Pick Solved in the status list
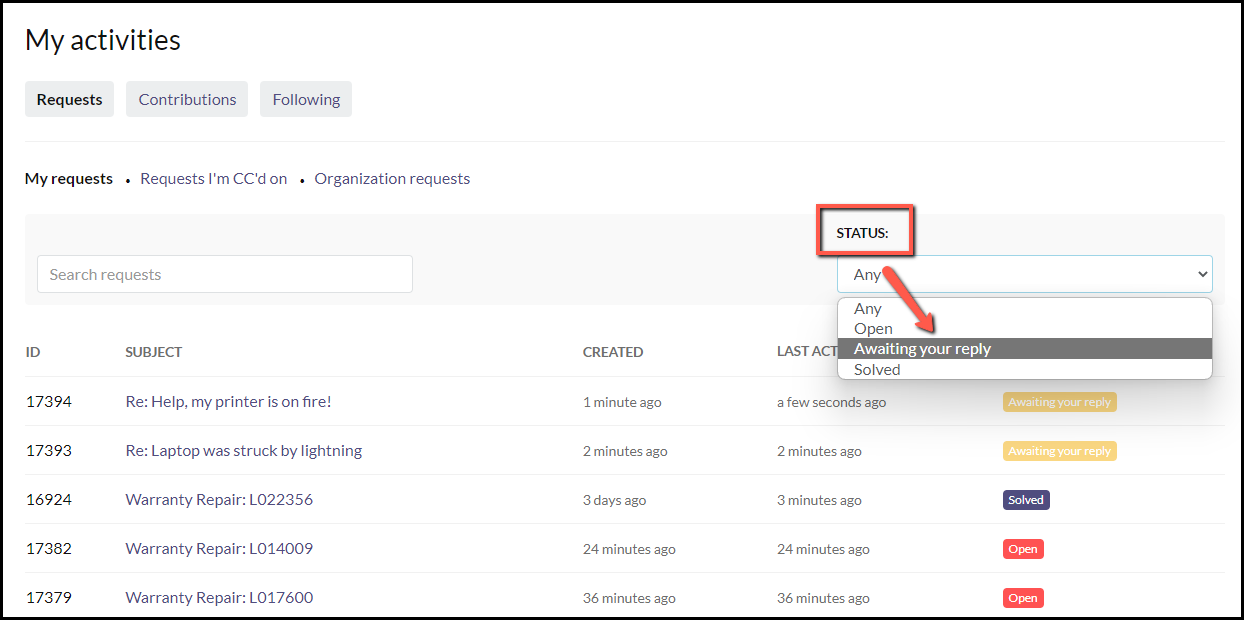 pos(877,370)
